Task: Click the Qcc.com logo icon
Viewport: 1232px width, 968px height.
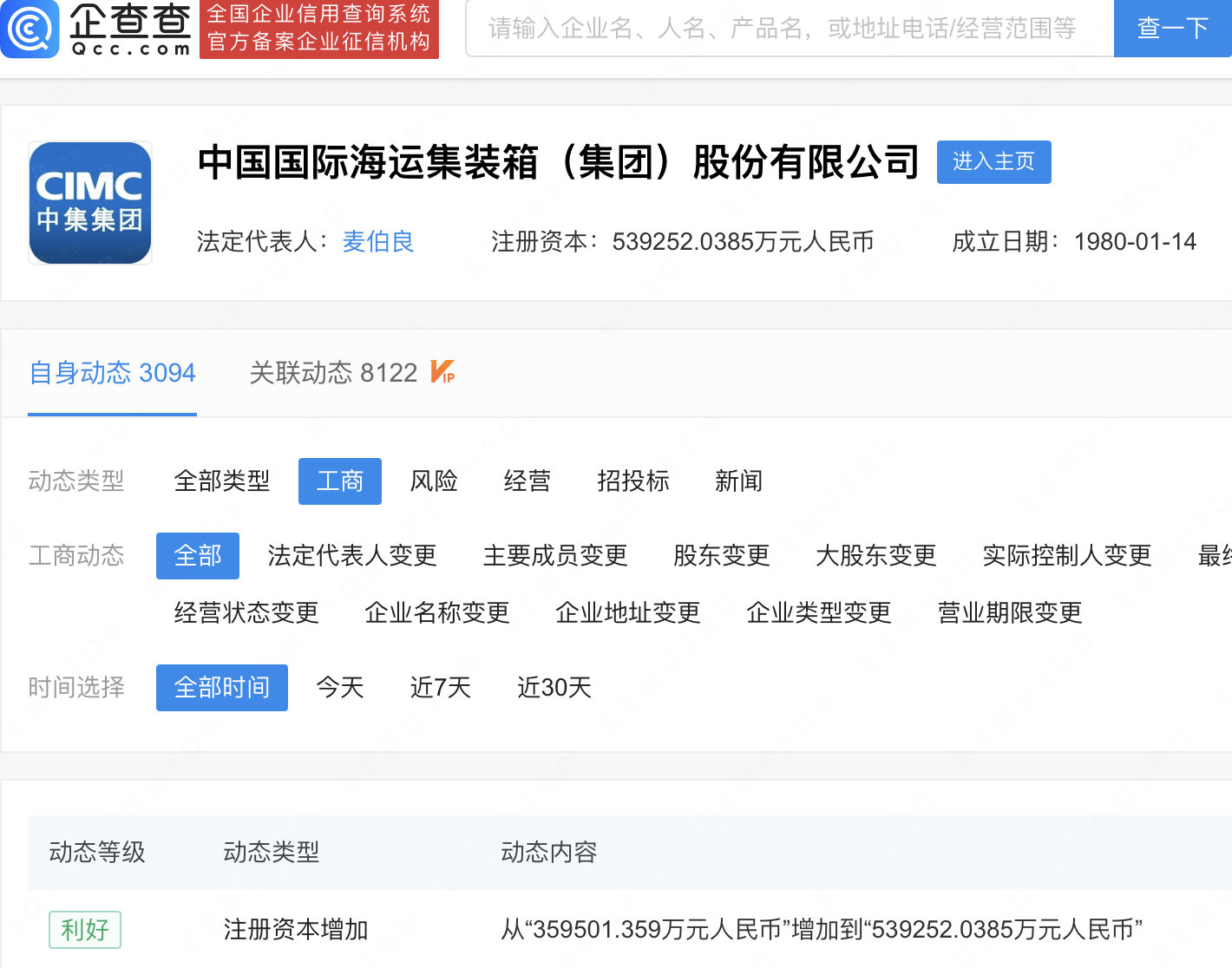Action: tap(29, 29)
